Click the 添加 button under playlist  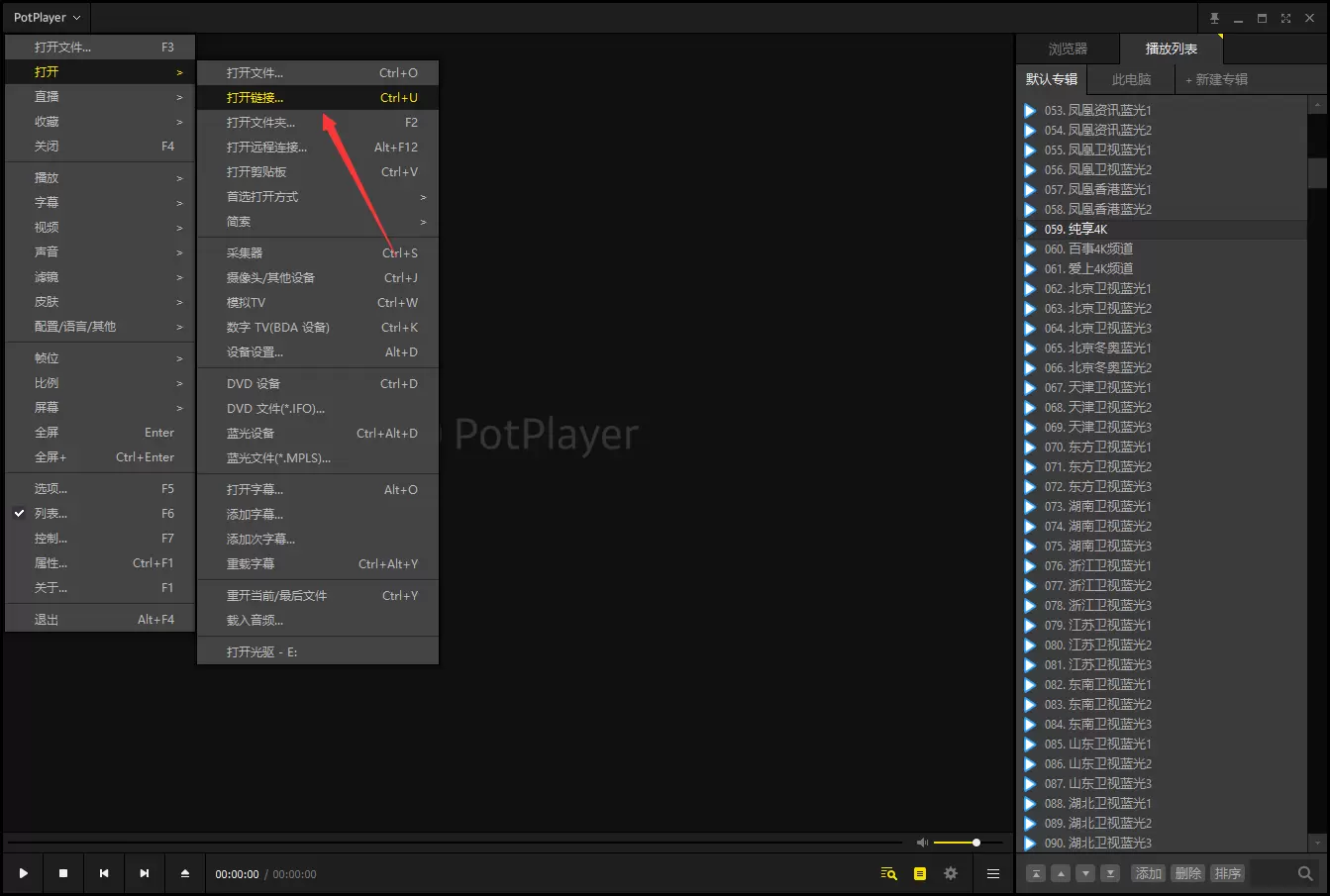tap(1149, 873)
